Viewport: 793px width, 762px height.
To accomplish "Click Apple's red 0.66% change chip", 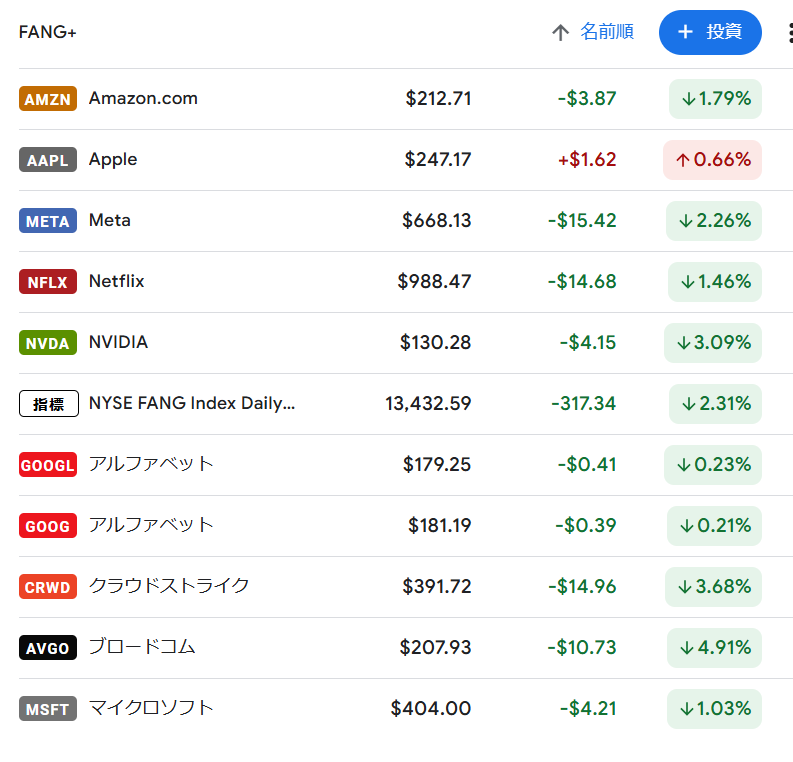I will 712,160.
